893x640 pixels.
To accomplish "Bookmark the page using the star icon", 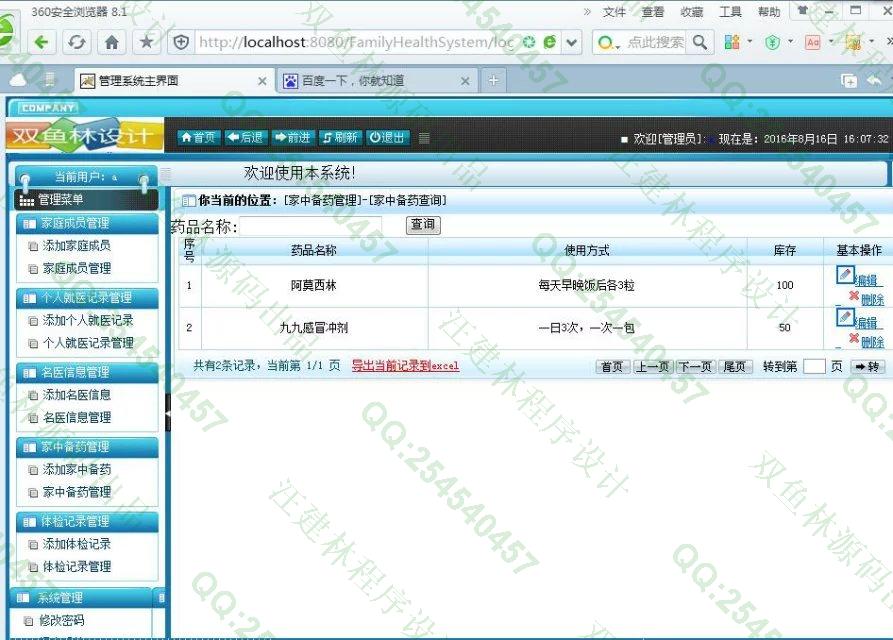I will coord(146,42).
